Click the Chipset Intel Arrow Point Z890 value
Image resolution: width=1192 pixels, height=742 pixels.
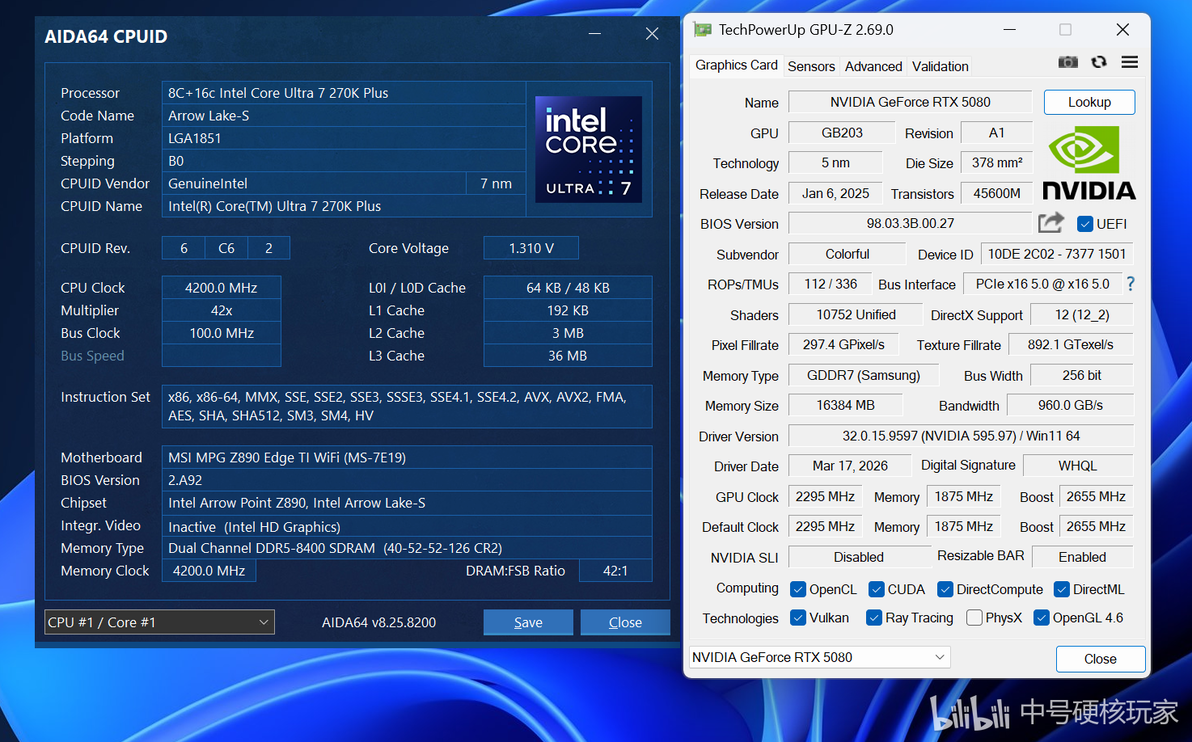407,503
